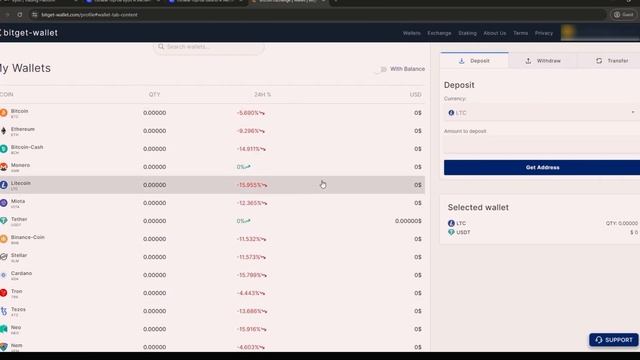
Task: Click the Miota coin icon
Action: pyautogui.click(x=3, y=203)
